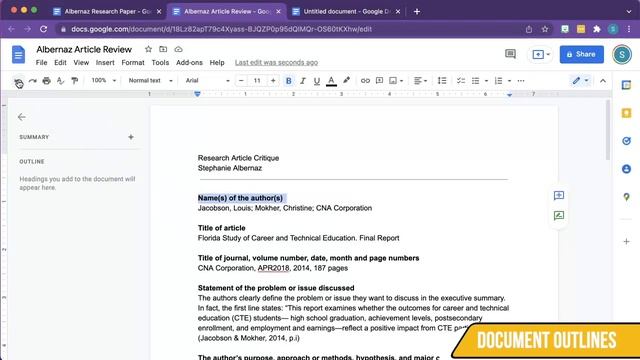Add comment from page margin icon

(559, 196)
